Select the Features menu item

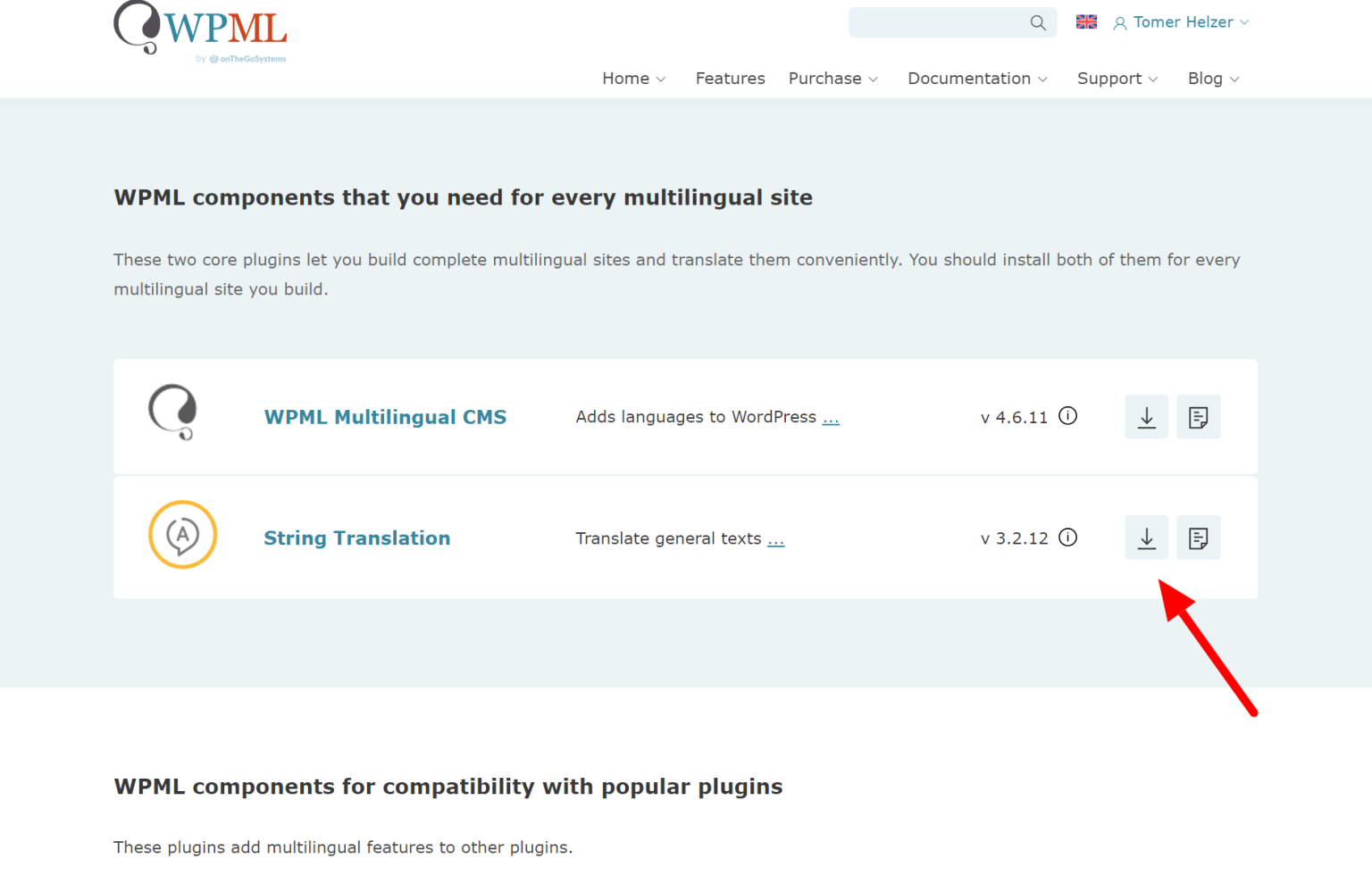730,79
